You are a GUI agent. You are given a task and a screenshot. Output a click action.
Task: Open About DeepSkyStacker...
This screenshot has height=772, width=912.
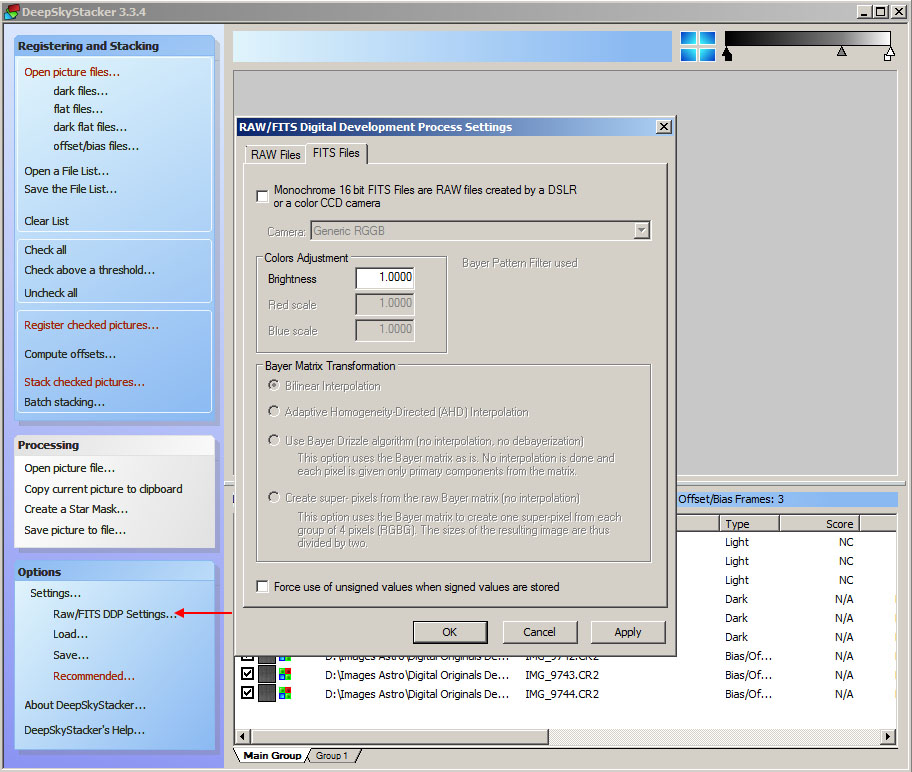[85, 705]
